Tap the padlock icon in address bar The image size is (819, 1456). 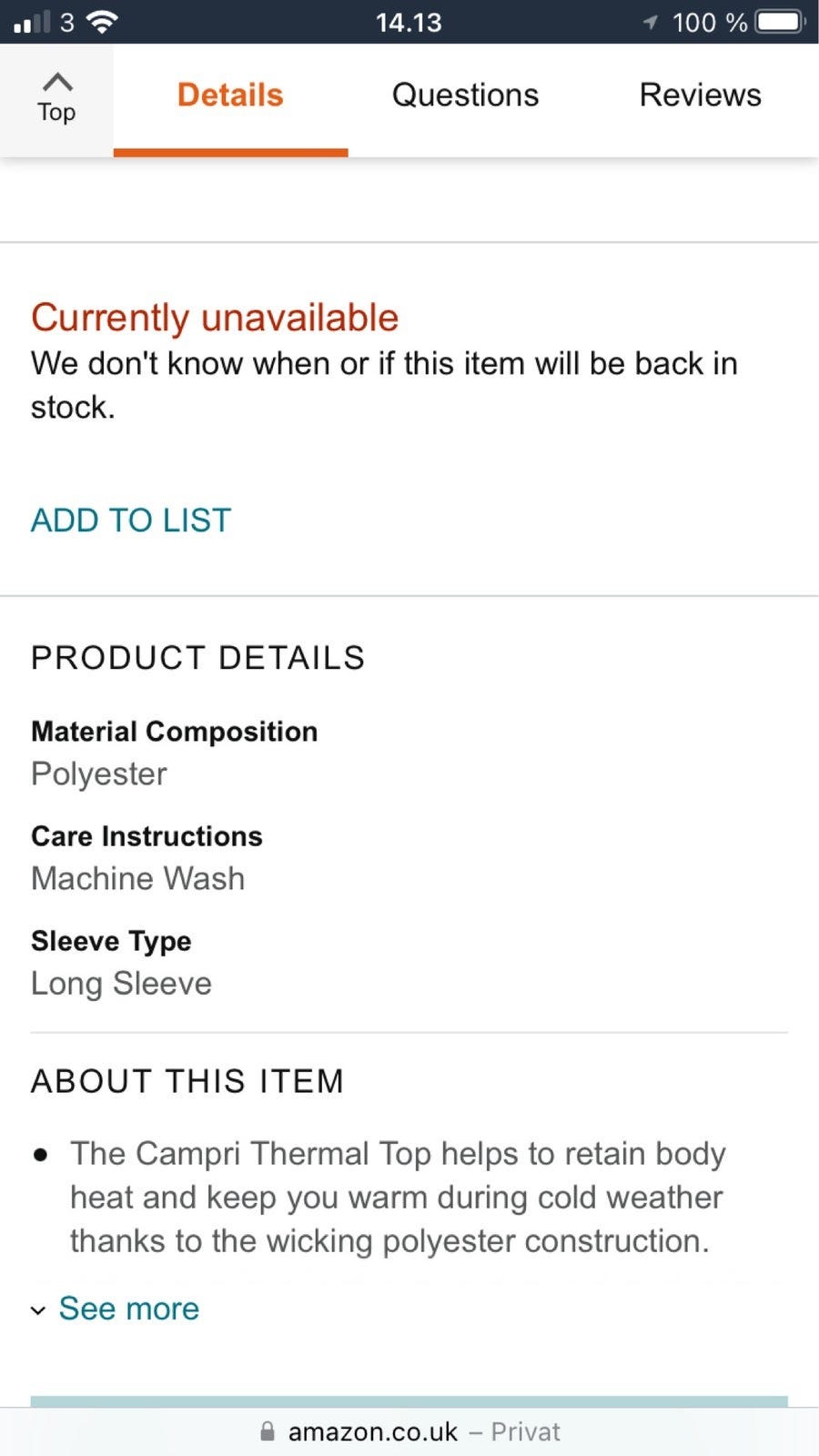pos(267,1431)
